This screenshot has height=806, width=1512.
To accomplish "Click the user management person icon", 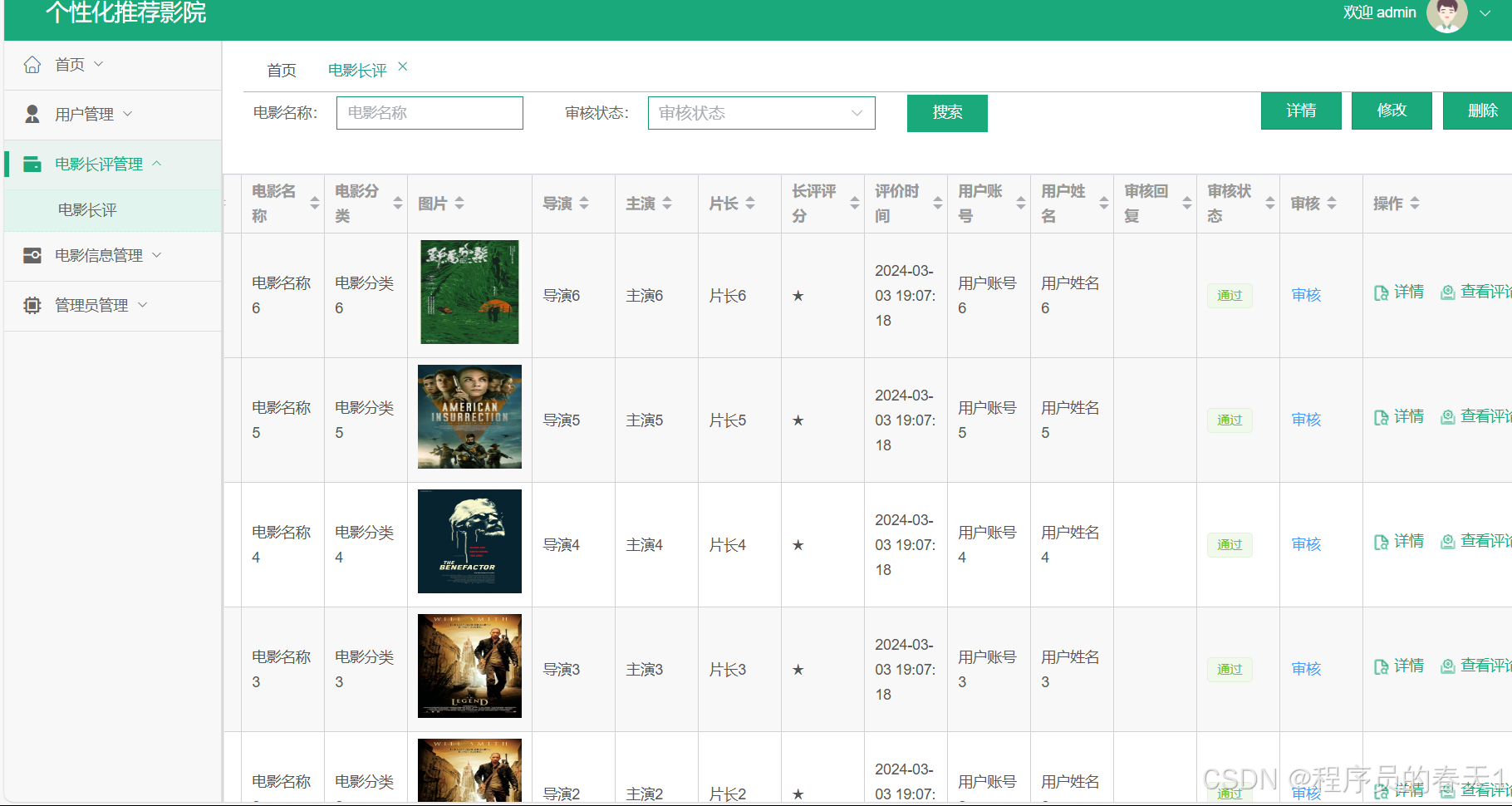I will (32, 114).
